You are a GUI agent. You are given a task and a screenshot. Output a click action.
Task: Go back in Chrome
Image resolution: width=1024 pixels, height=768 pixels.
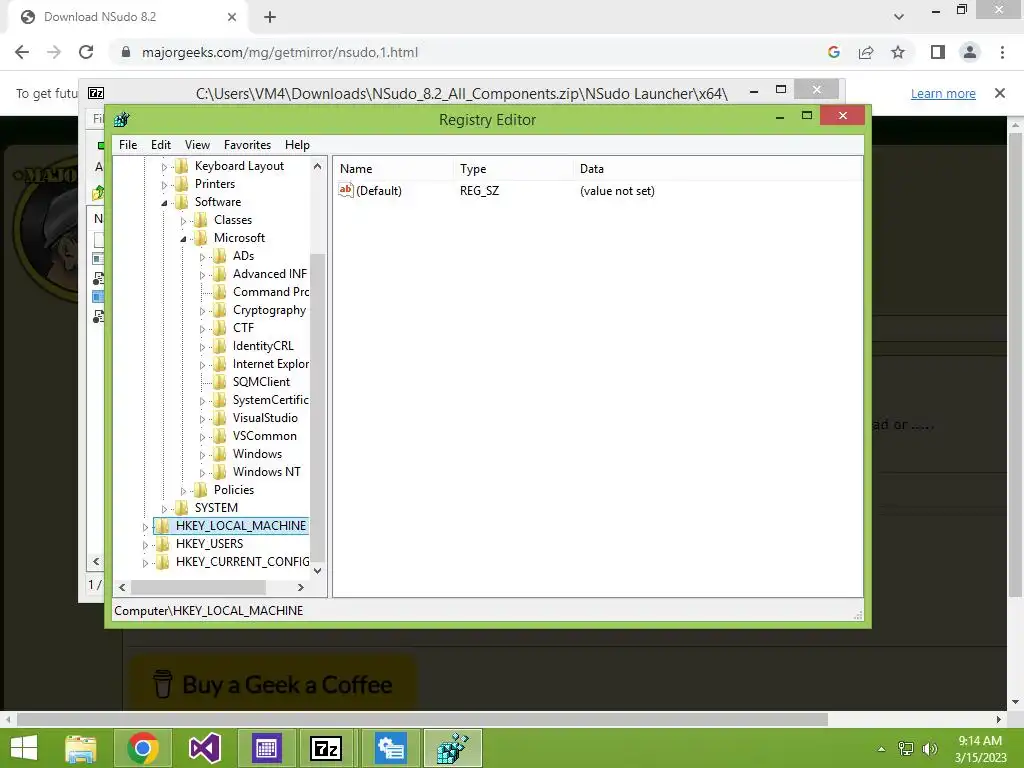[x=22, y=52]
